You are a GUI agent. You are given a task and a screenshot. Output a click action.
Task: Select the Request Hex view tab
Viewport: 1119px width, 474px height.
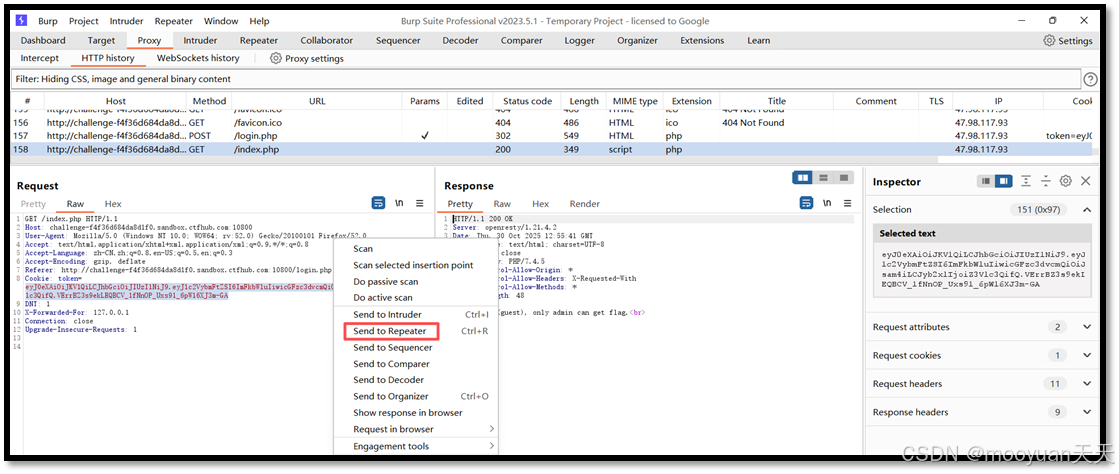(x=113, y=204)
